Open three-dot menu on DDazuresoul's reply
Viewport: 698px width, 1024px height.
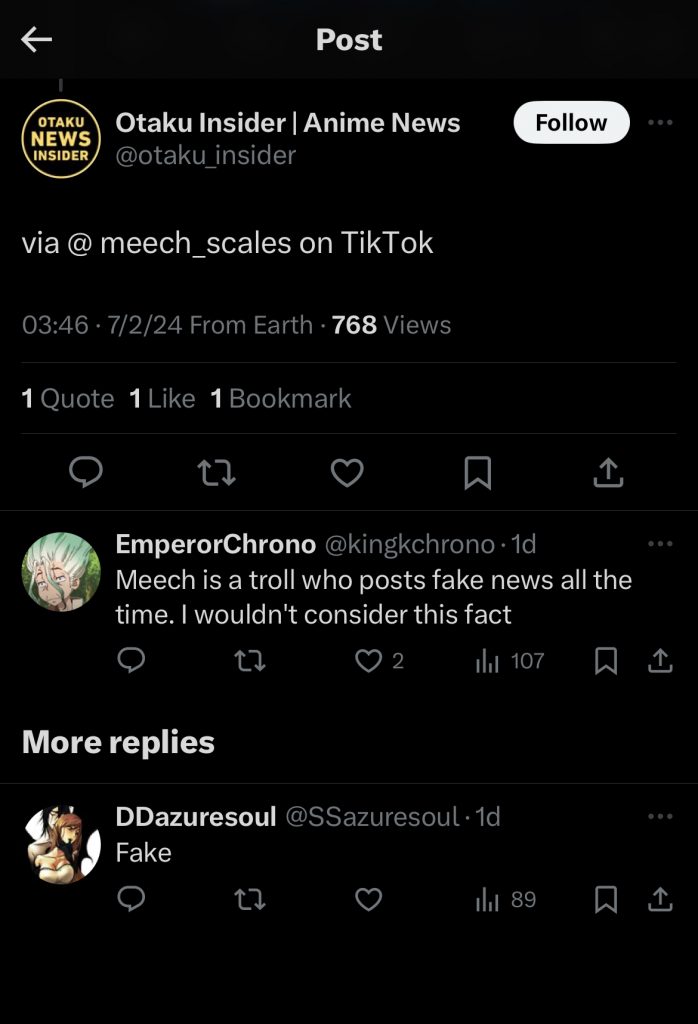tap(660, 816)
